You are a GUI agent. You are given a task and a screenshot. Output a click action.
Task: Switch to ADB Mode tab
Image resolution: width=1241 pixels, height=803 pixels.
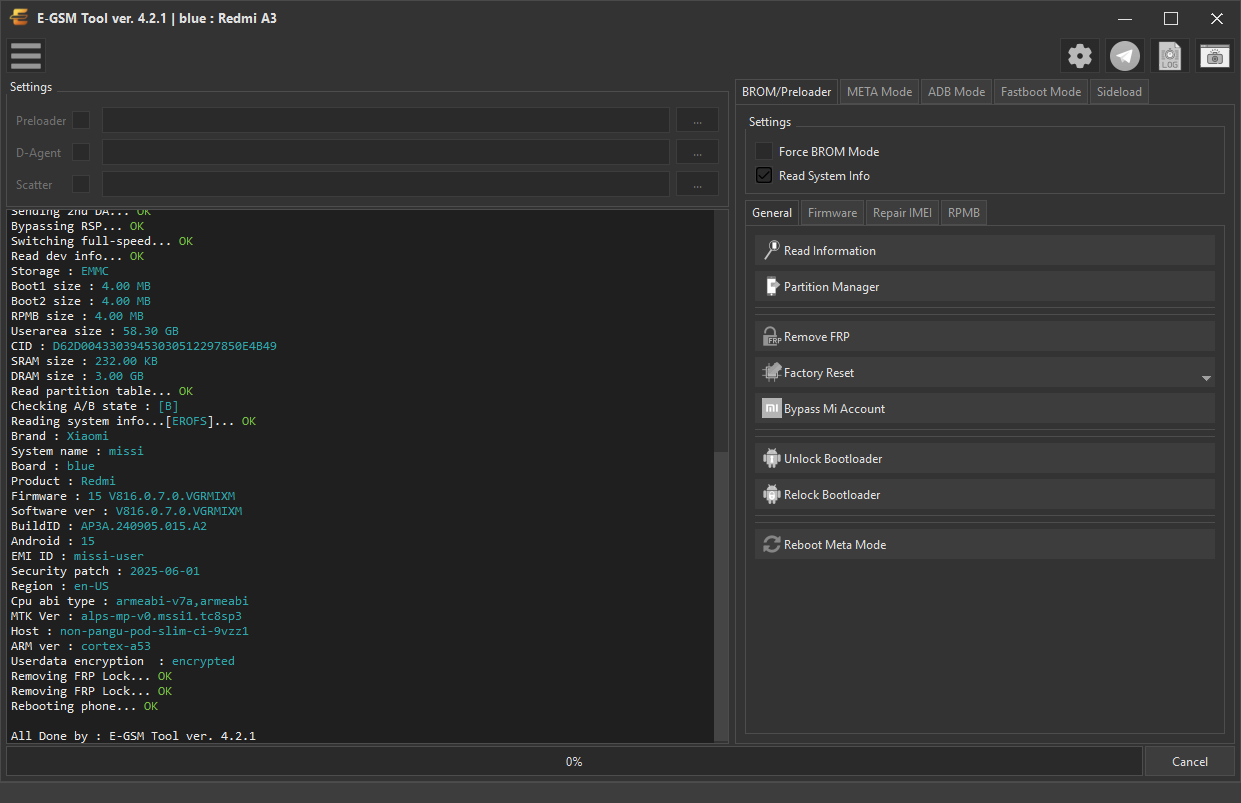957,92
